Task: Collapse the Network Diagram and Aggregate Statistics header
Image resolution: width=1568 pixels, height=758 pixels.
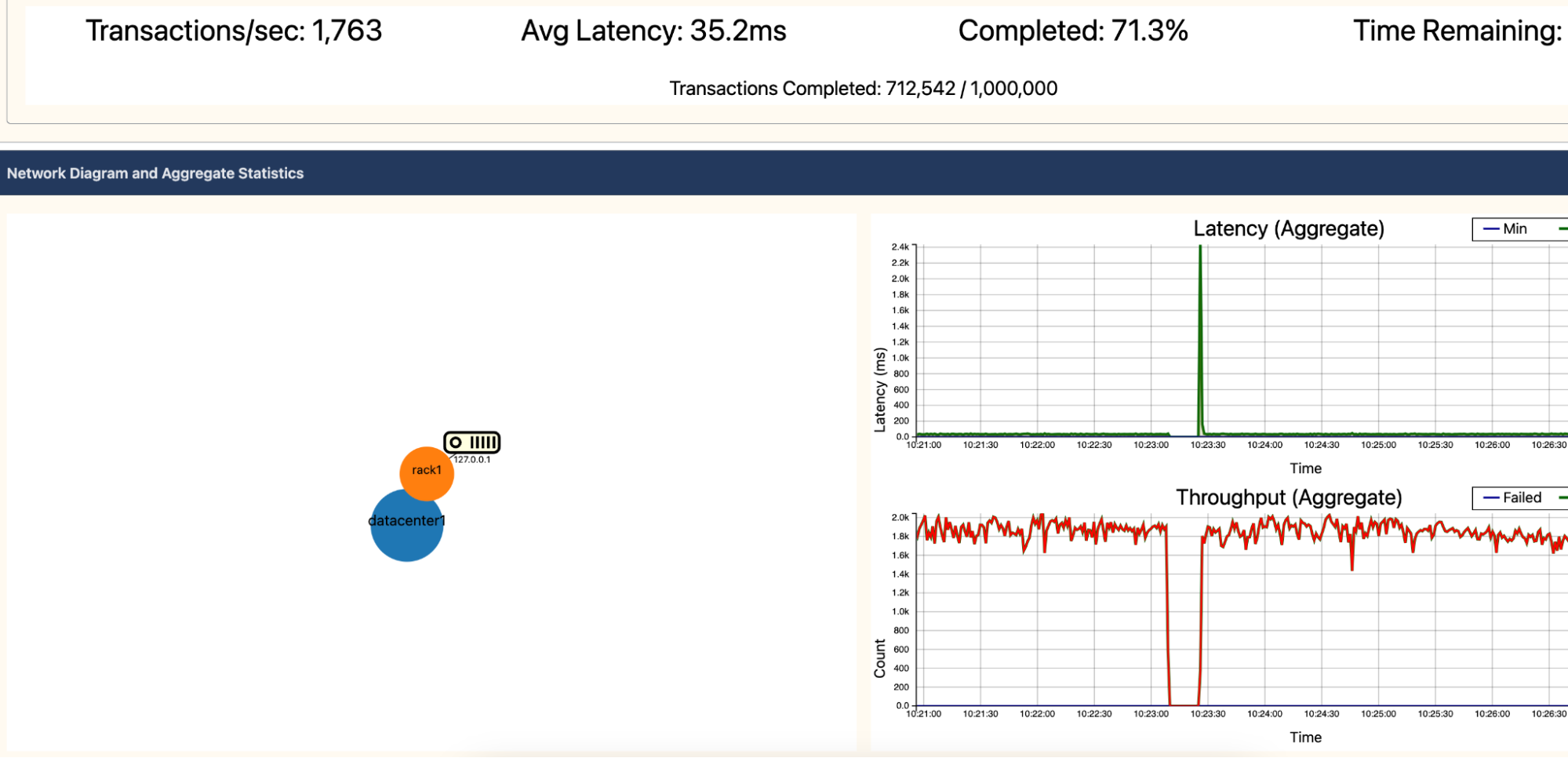Action: 155,173
